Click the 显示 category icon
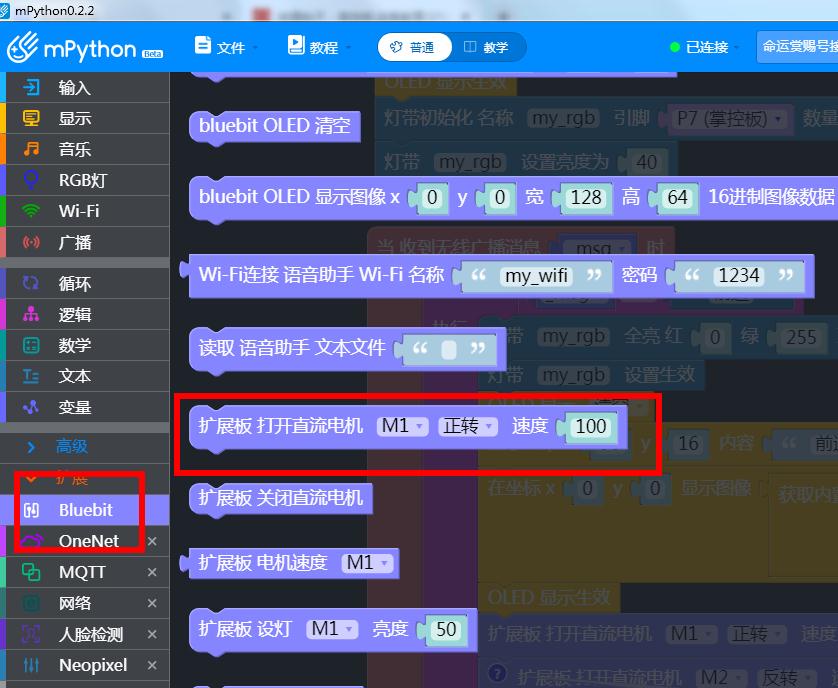Viewport: 838px width, 688px height. click(x=31, y=118)
